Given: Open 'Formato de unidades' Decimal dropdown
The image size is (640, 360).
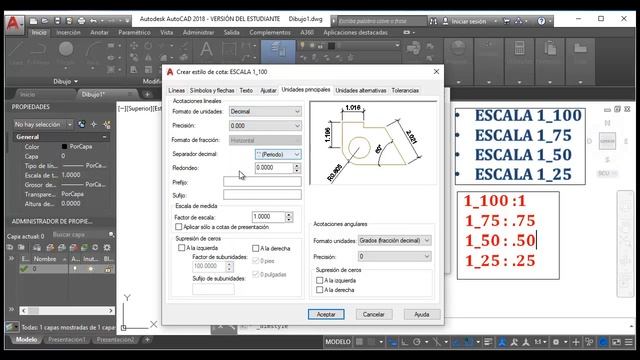Looking at the screenshot, I should point(265,111).
